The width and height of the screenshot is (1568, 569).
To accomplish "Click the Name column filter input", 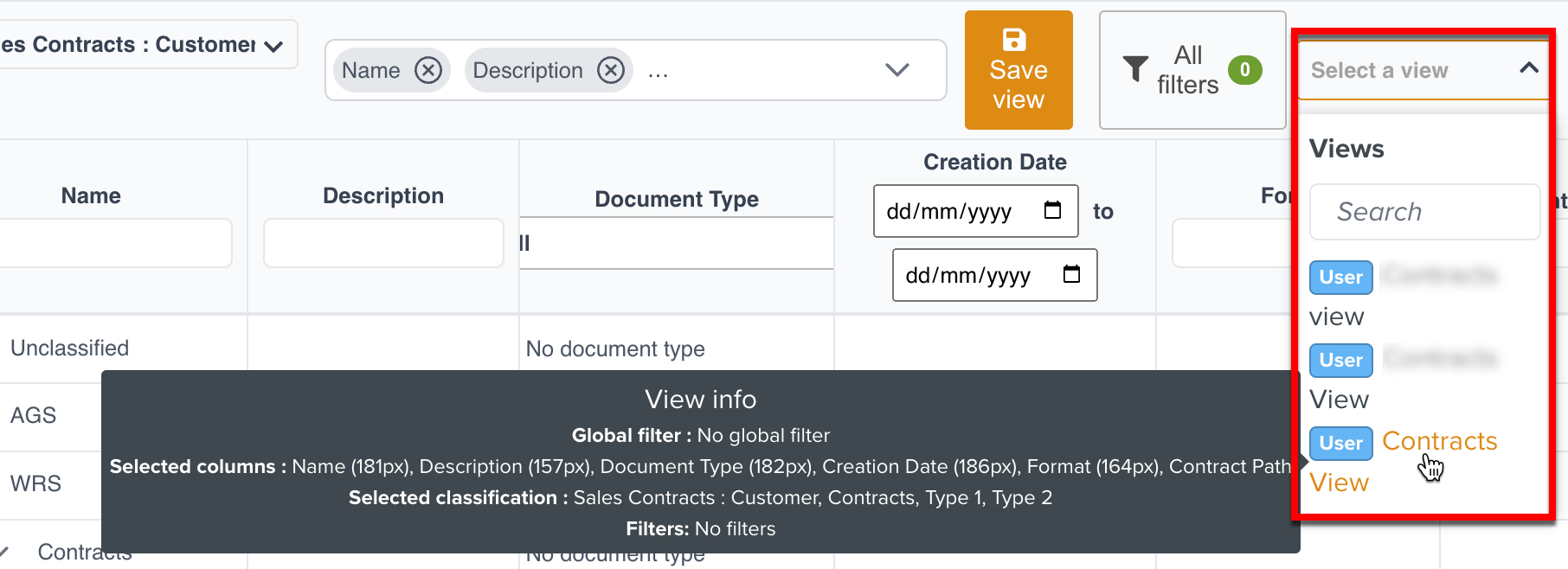I will 115,243.
